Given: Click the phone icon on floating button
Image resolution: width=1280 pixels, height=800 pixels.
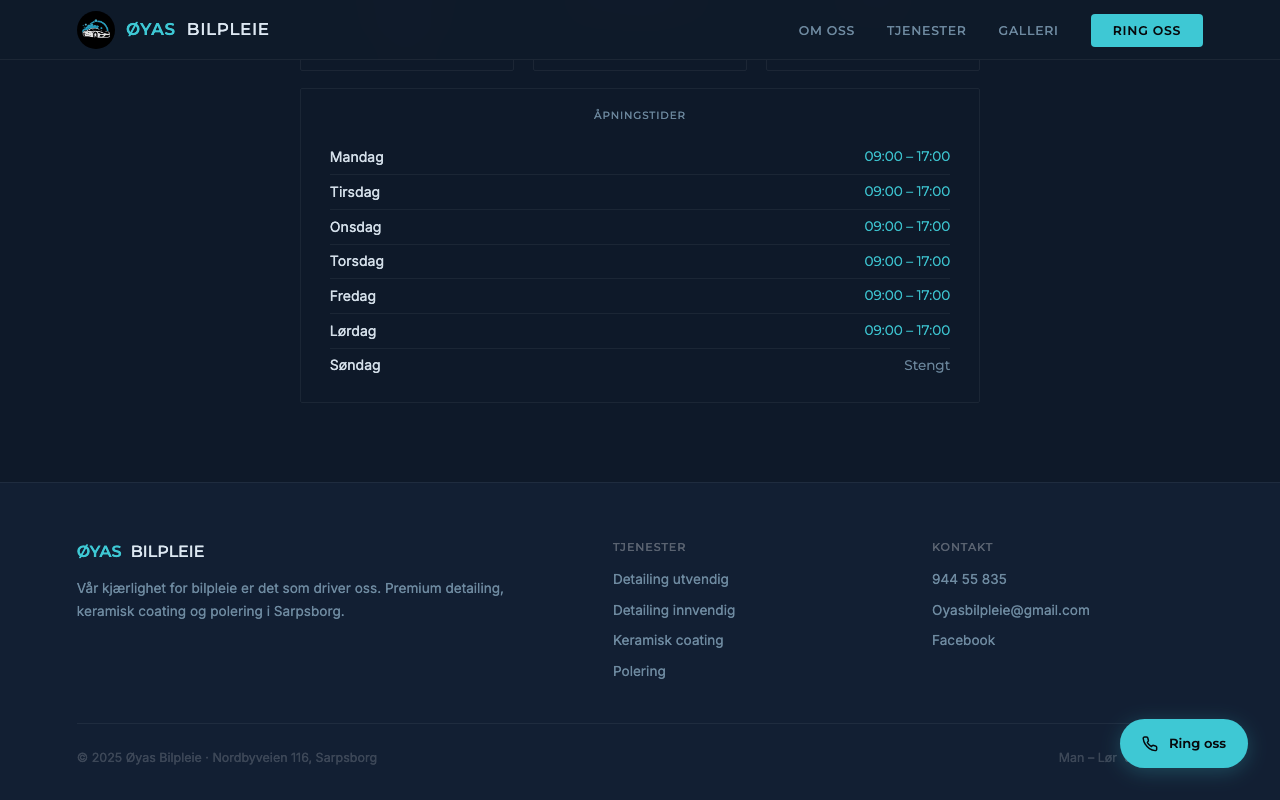Looking at the screenshot, I should point(1150,744).
